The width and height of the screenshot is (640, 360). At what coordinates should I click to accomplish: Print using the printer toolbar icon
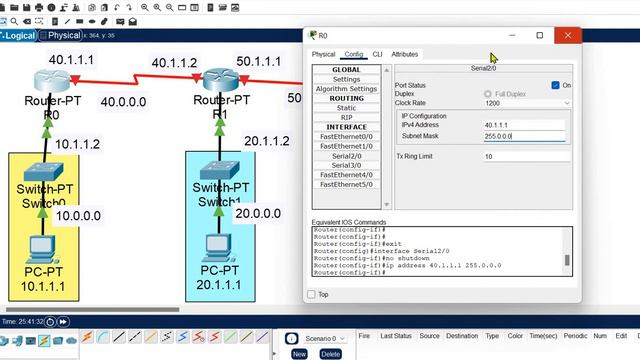(39, 7)
